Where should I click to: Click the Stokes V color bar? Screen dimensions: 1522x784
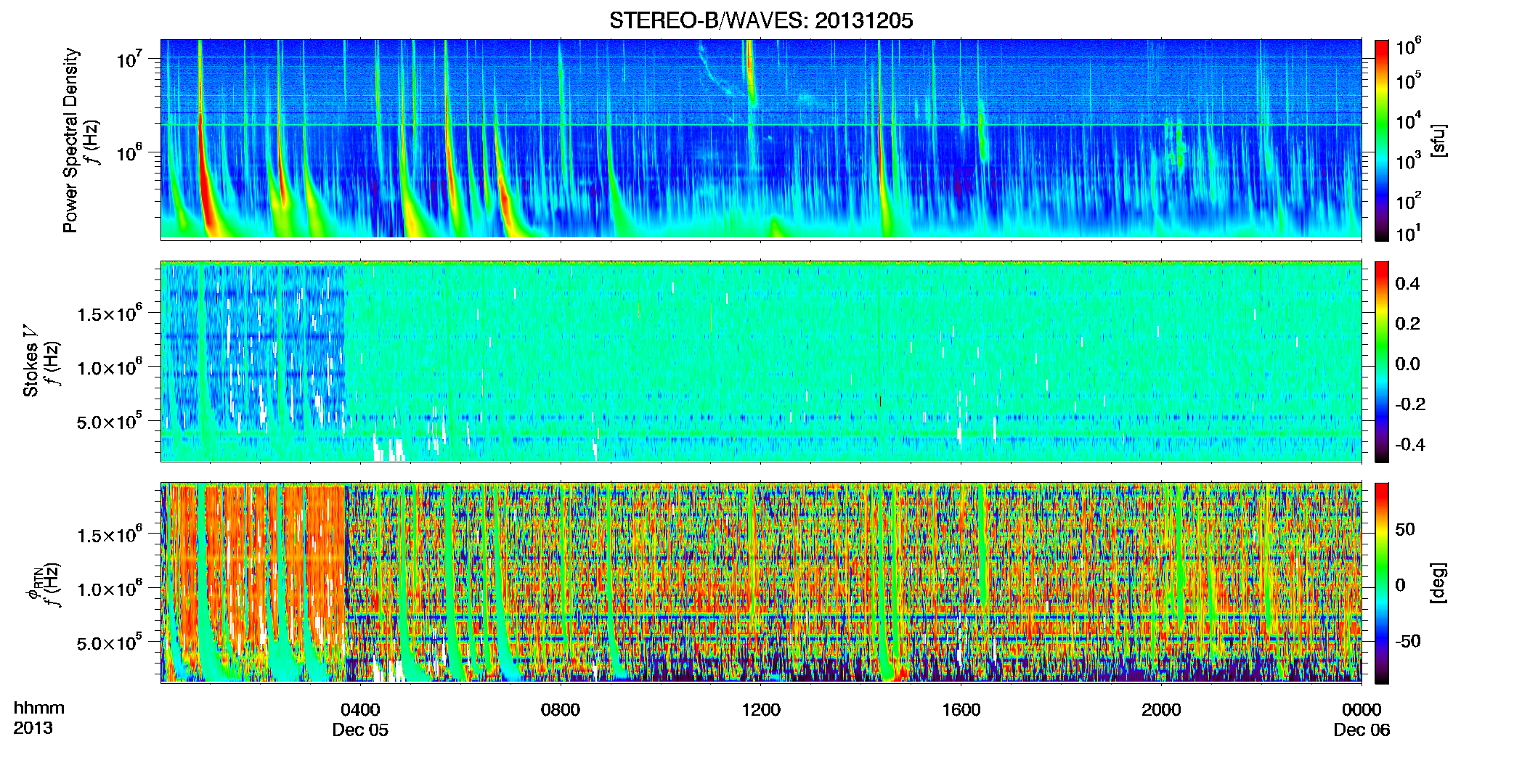pyautogui.click(x=1382, y=362)
